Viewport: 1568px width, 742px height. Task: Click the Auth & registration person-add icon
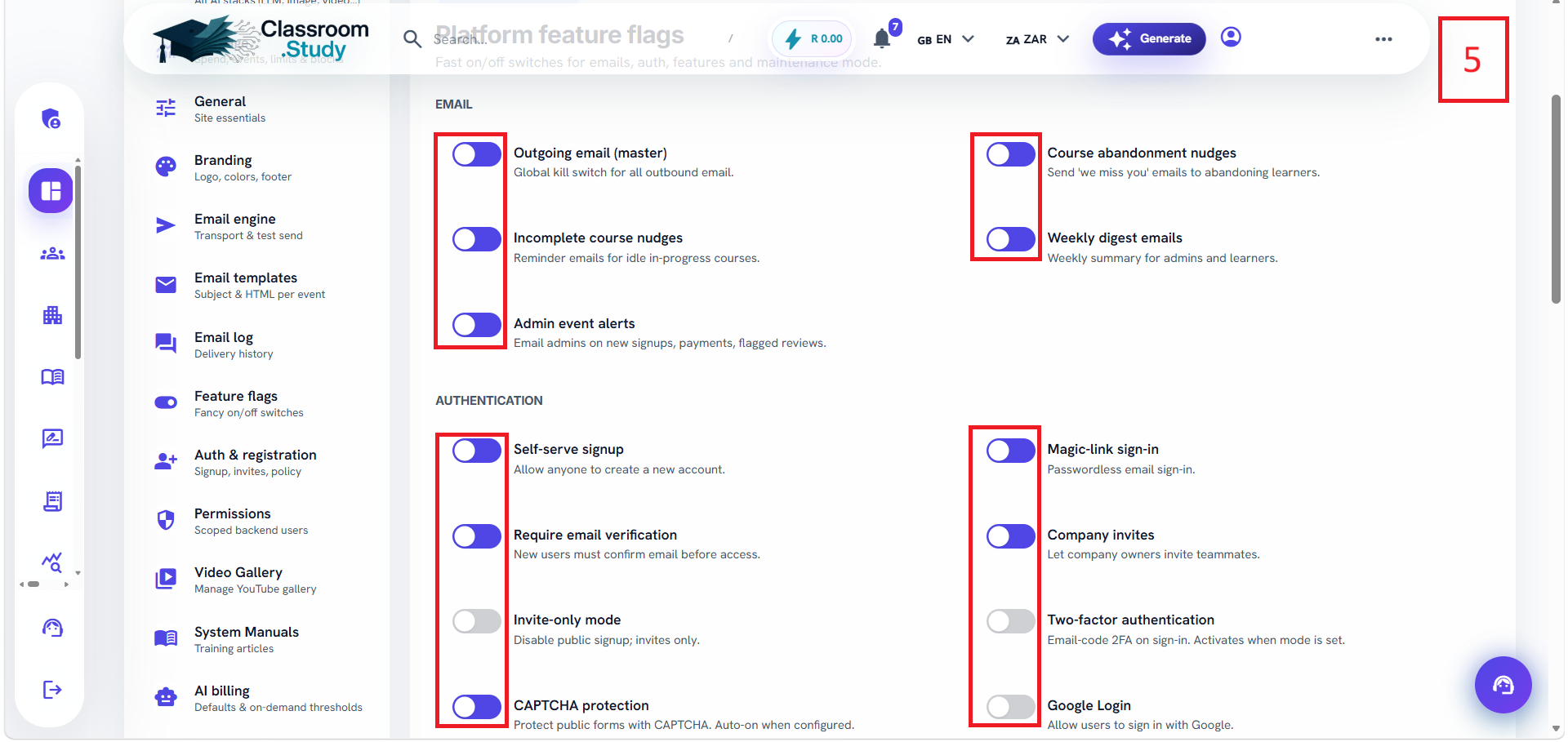166,462
